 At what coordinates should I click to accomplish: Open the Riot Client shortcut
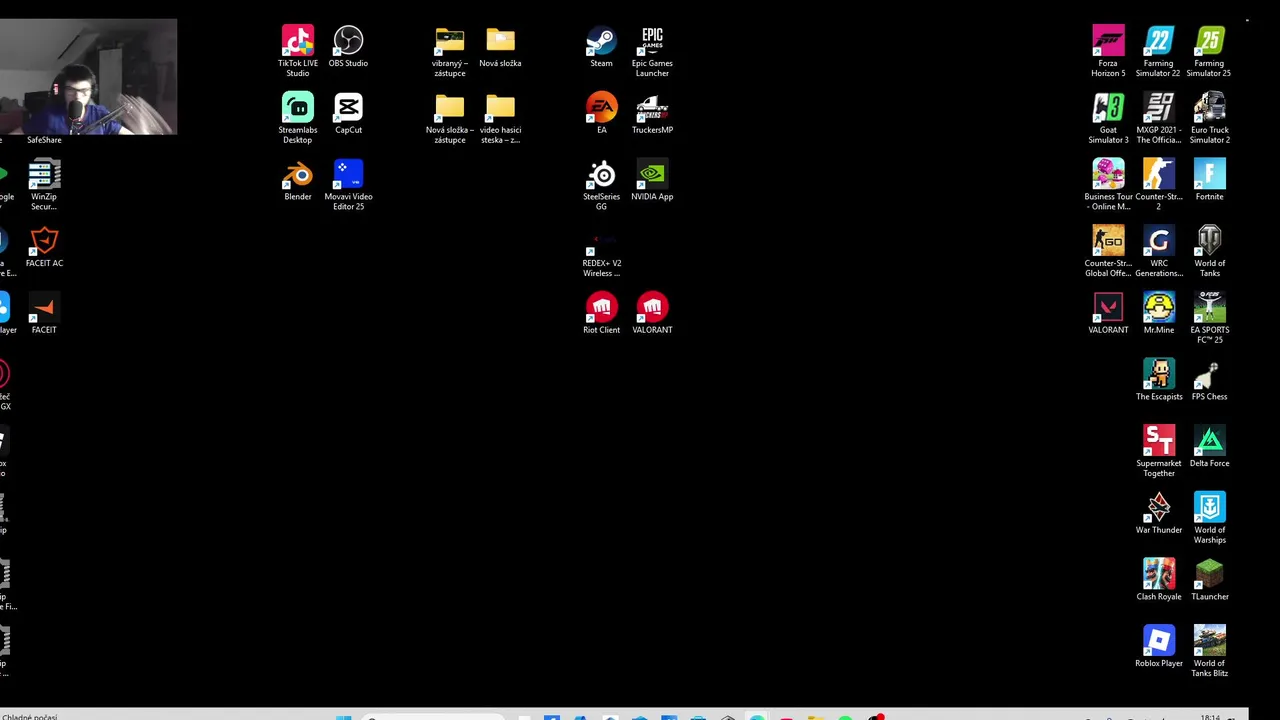[601, 308]
